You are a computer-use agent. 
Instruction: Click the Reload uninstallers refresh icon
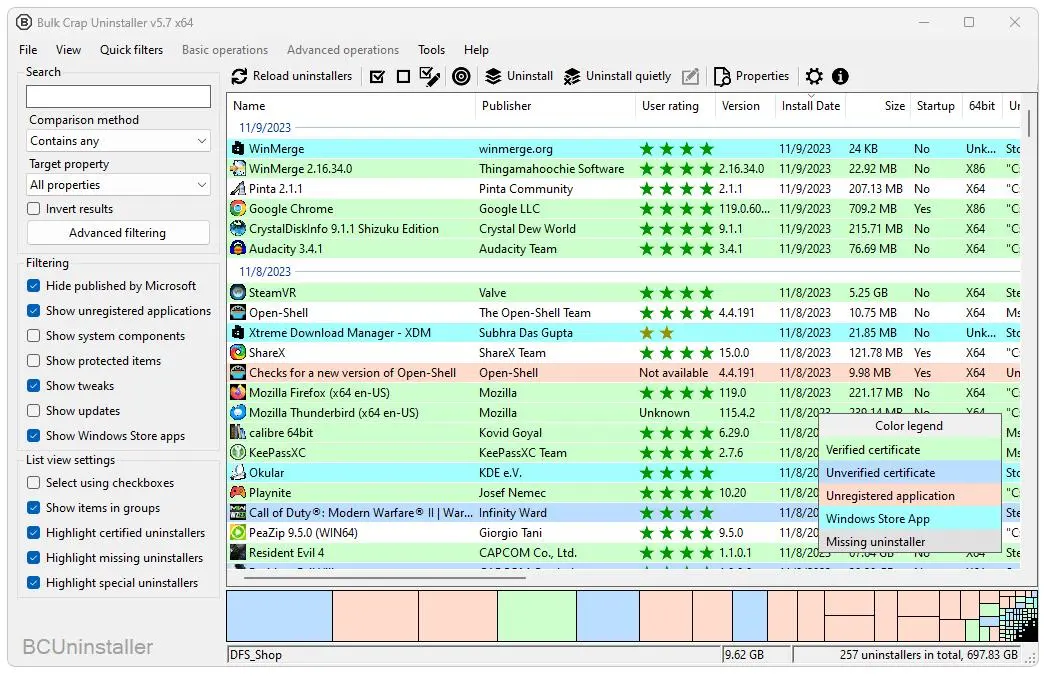tap(239, 76)
